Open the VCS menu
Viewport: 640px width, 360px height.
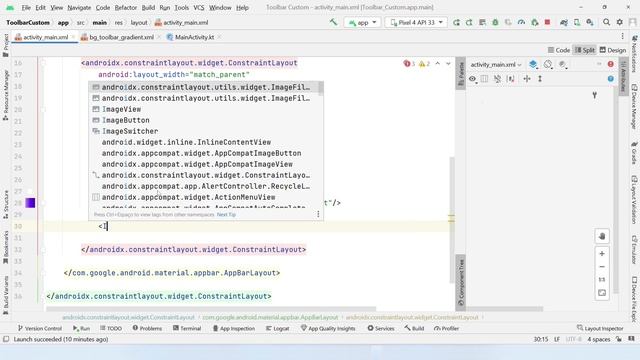(x=199, y=7)
